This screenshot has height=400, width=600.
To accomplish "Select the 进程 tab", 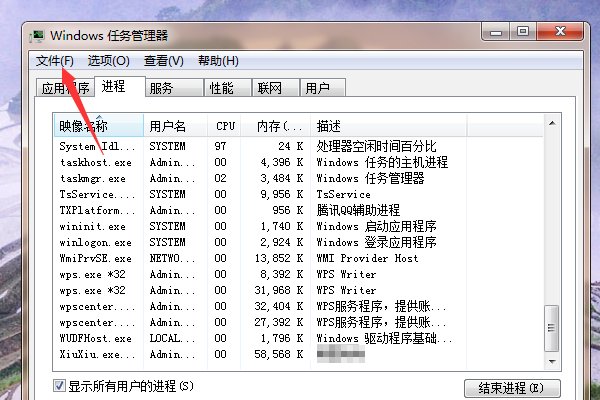I will pyautogui.click(x=120, y=87).
